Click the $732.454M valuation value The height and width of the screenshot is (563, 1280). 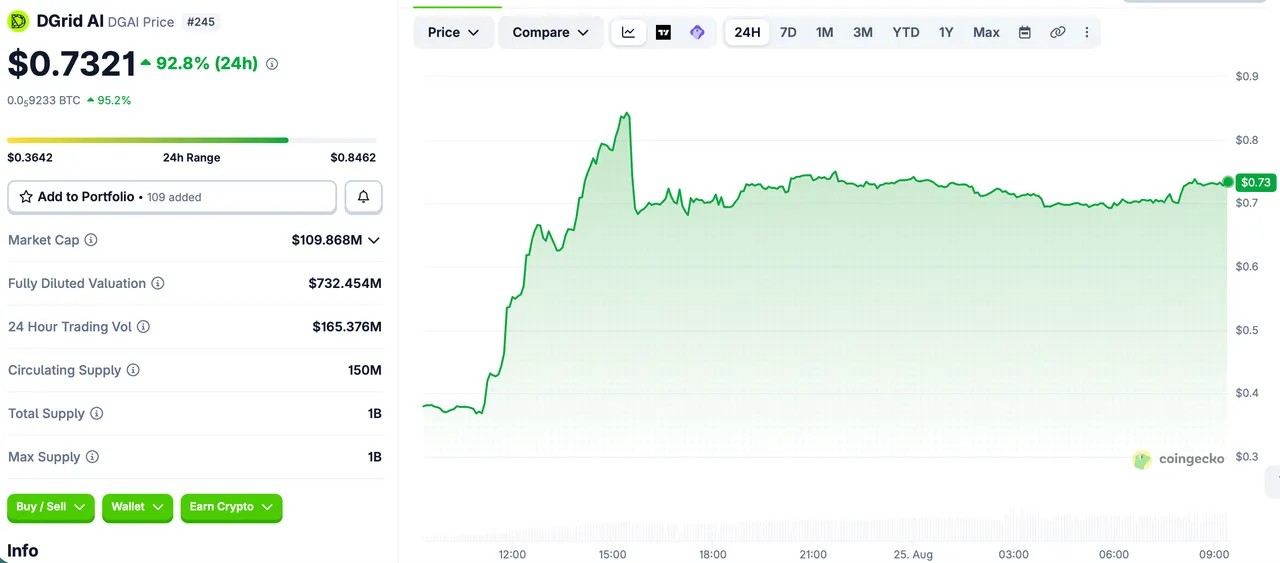(345, 283)
